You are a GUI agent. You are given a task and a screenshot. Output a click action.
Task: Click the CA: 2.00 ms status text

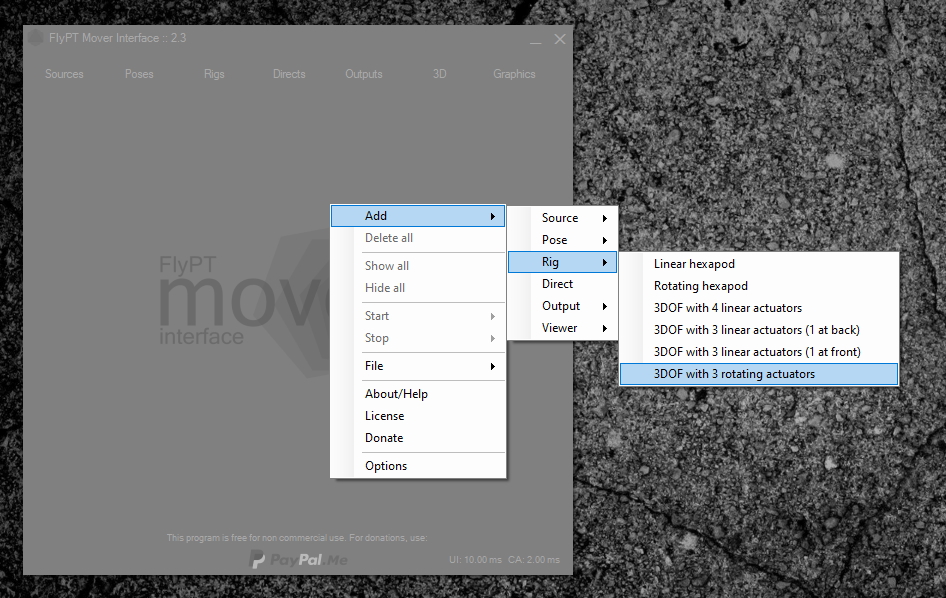[x=534, y=559]
